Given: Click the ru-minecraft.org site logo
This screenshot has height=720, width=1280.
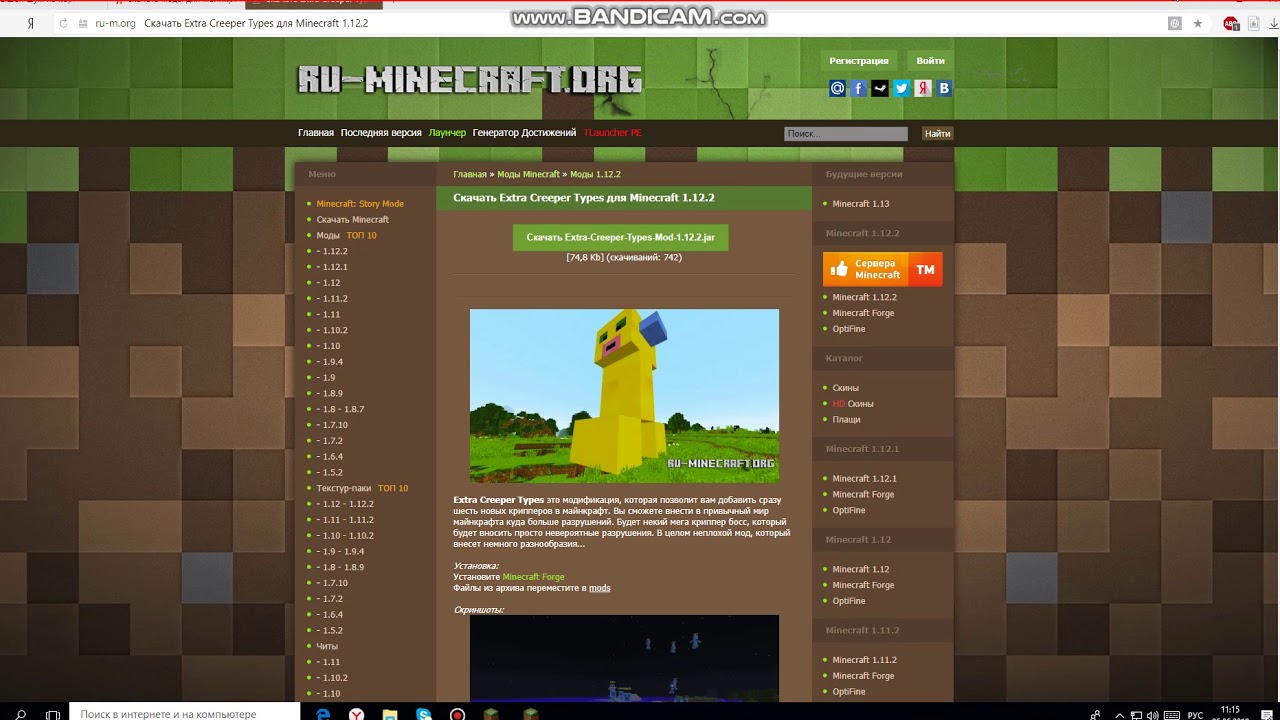Looking at the screenshot, I should coord(470,80).
